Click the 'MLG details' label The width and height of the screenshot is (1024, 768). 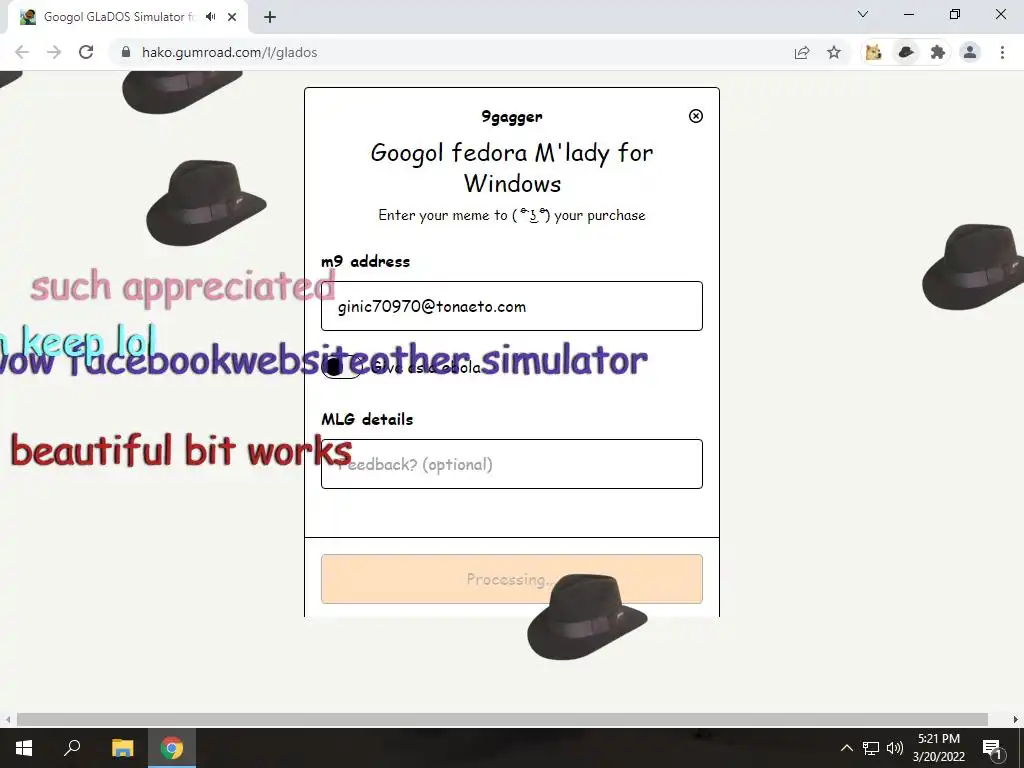(367, 419)
